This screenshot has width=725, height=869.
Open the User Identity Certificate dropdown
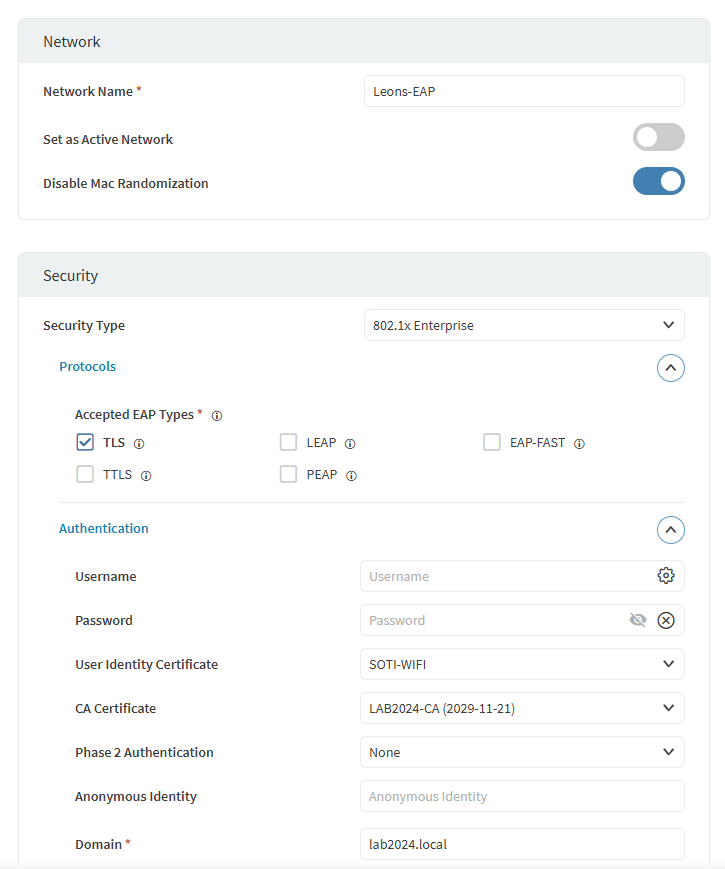click(522, 664)
